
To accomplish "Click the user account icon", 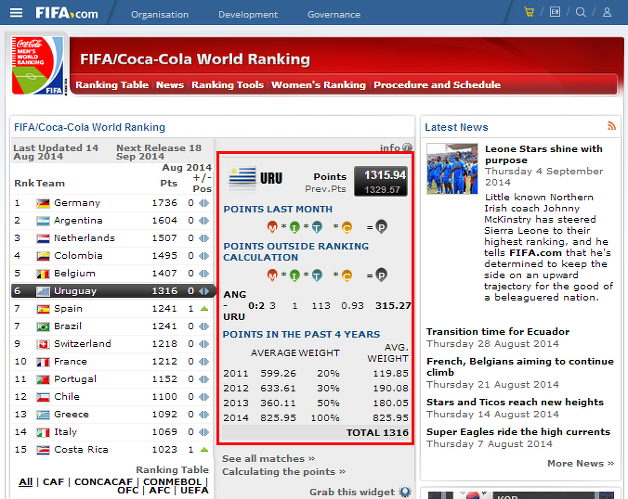I will [x=607, y=12].
